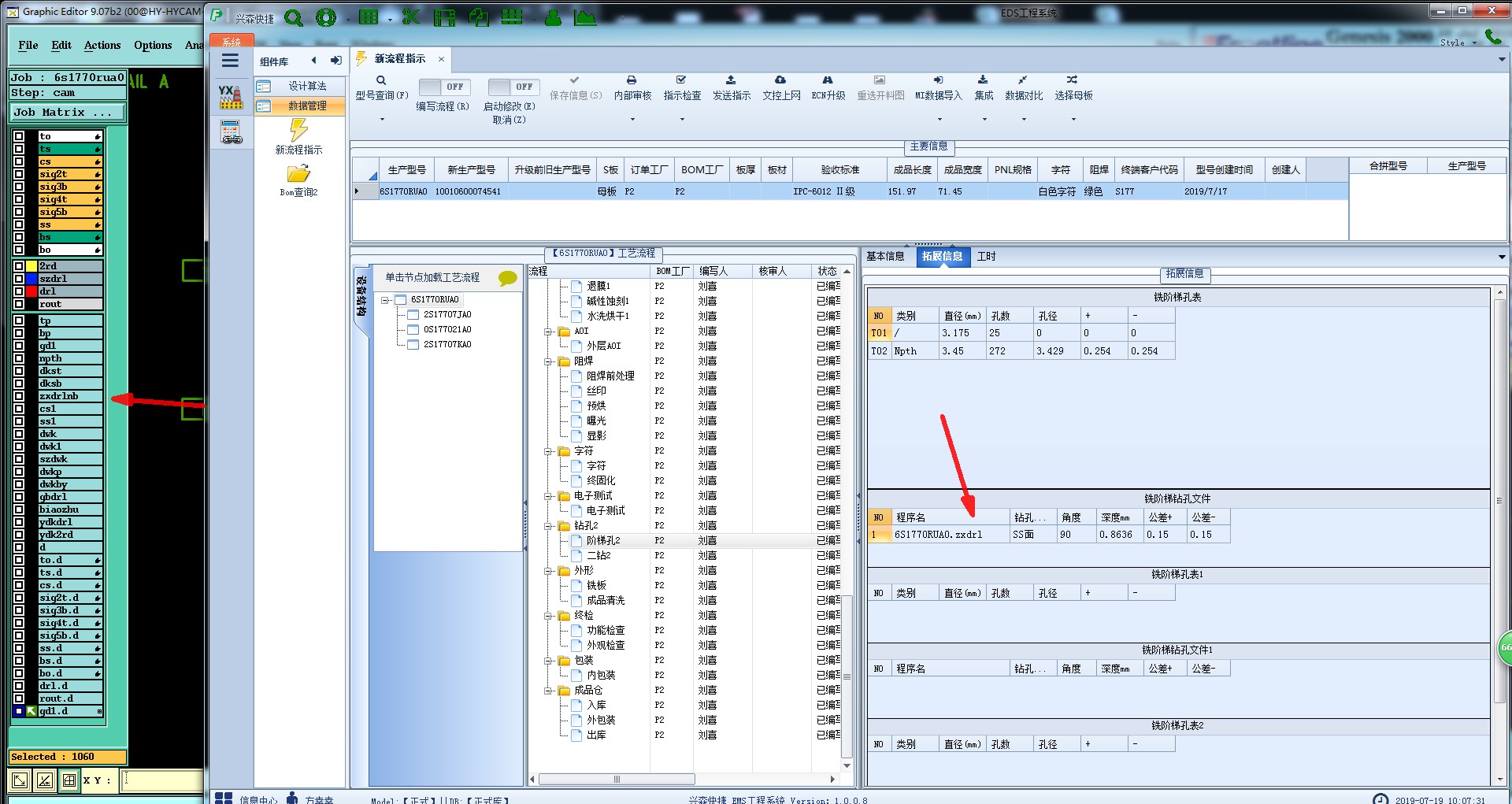Click the green film strip icon in the top toolbar
This screenshot has height=804, width=1512.
tap(445, 17)
